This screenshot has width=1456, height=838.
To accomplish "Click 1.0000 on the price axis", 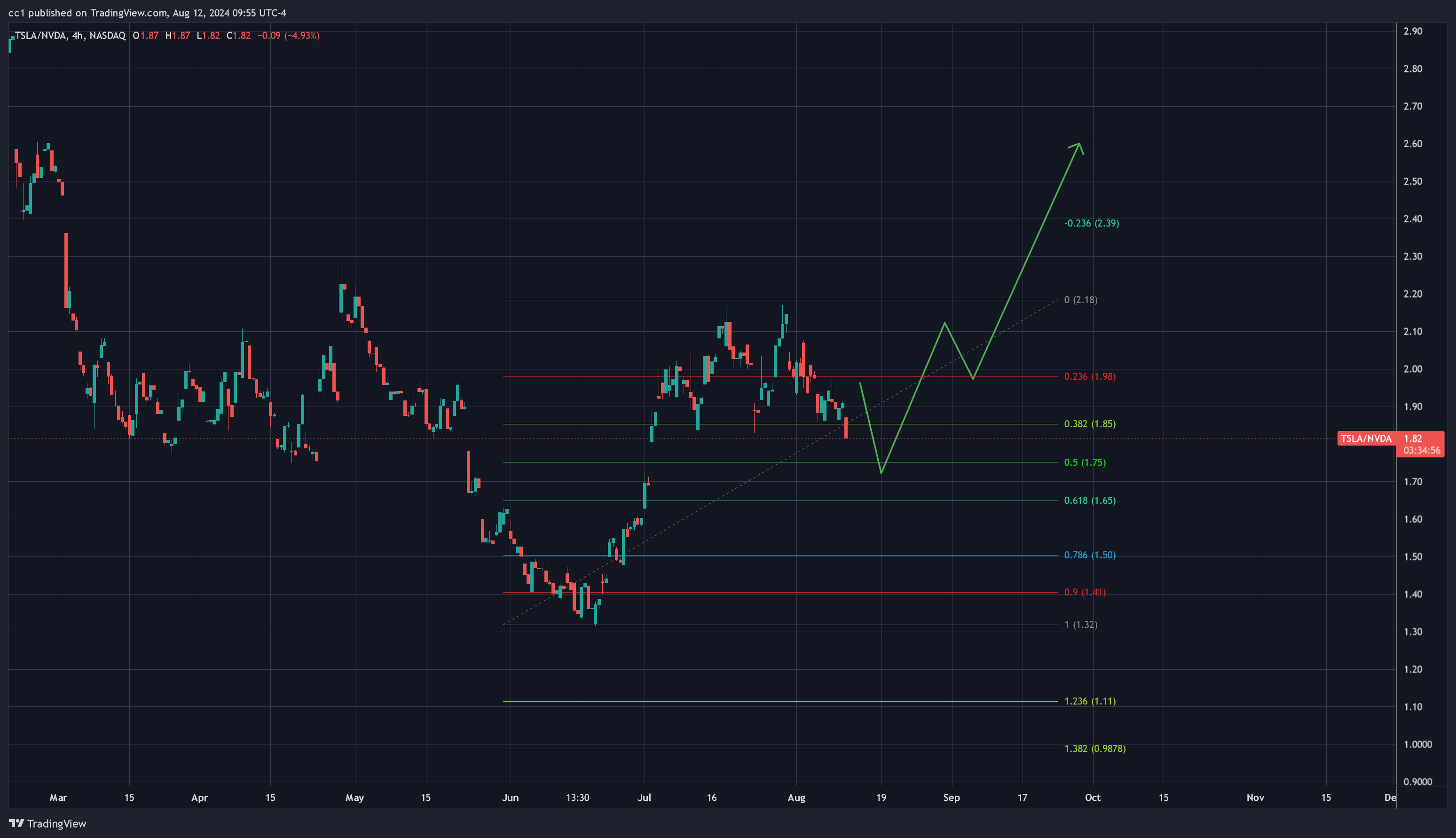I will [1417, 745].
